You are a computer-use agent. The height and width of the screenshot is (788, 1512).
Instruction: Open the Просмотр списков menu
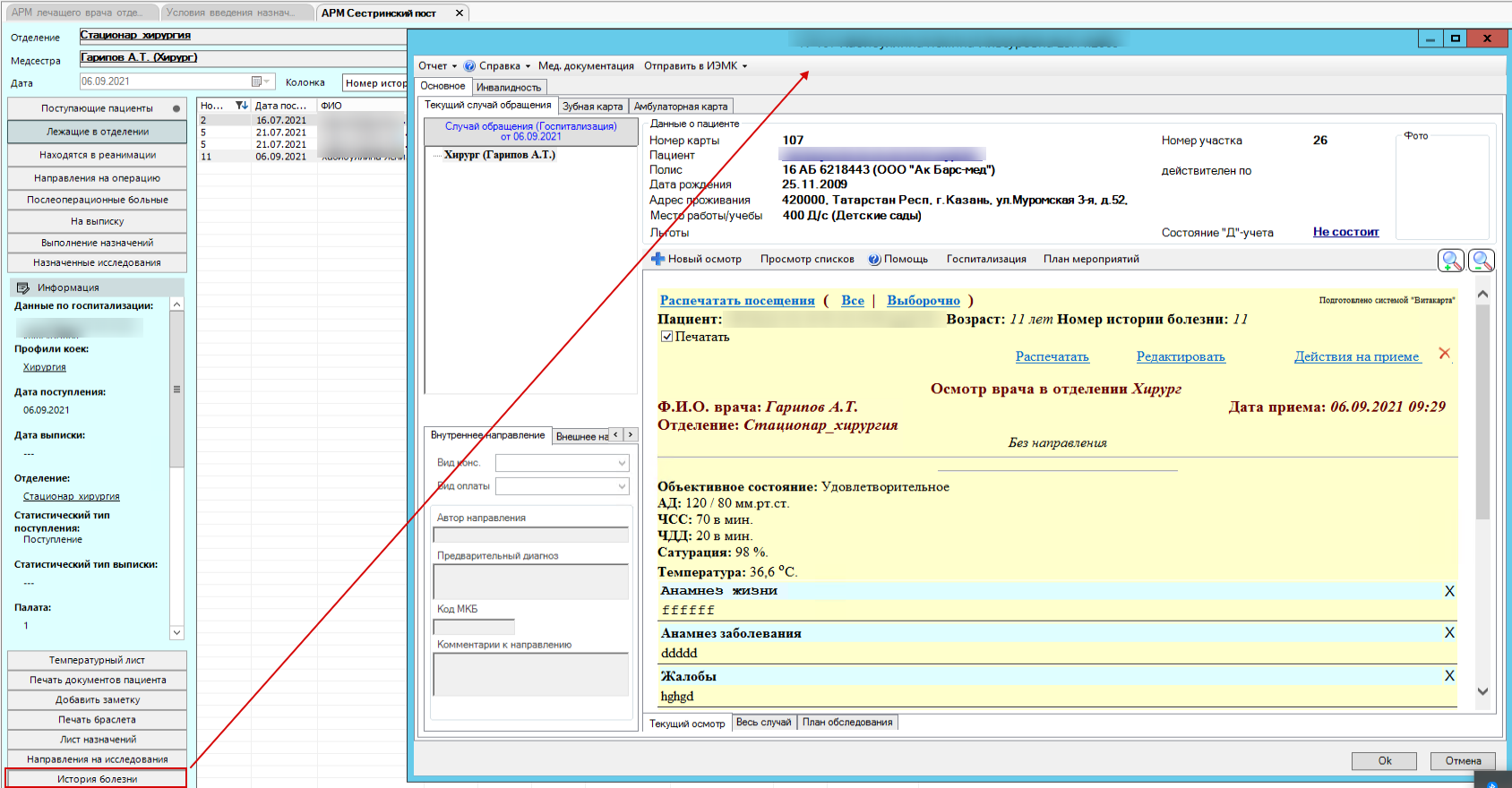tap(807, 260)
